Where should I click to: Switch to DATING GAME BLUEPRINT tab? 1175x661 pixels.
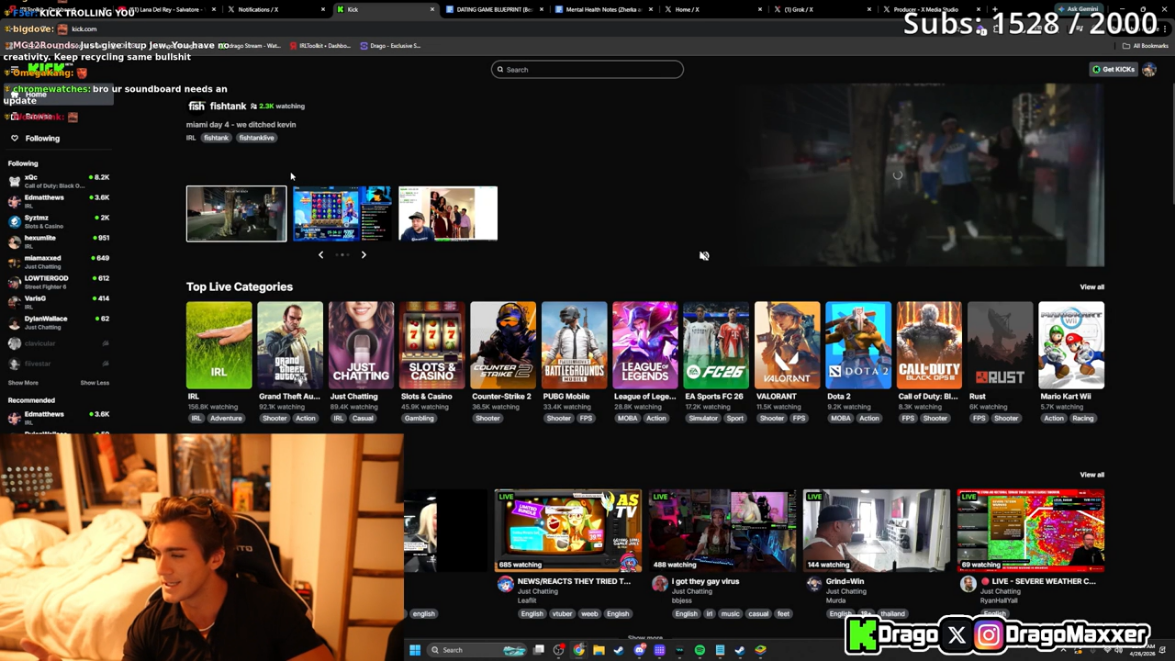[x=495, y=9]
